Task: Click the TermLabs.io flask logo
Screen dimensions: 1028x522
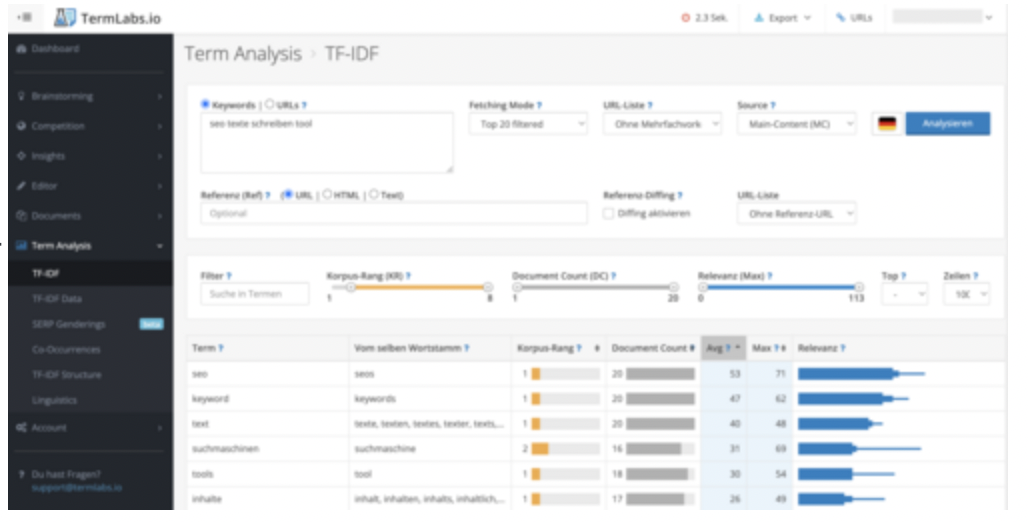Action: point(64,18)
